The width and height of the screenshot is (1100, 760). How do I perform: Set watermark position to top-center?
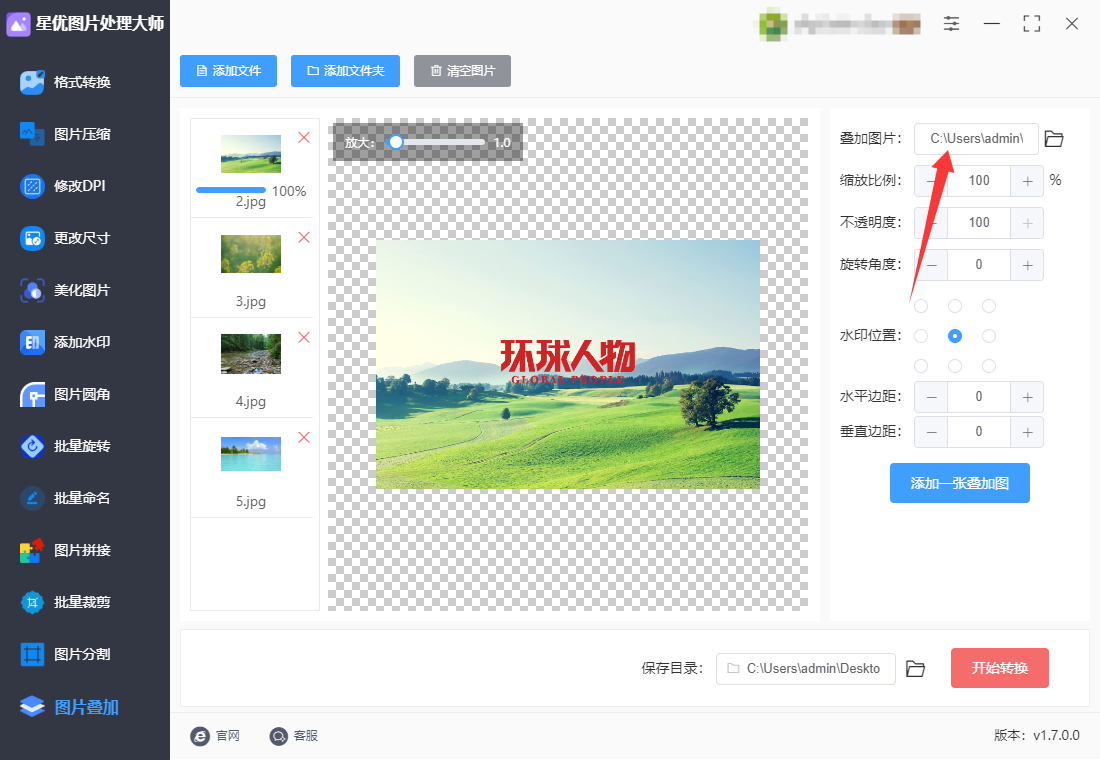coord(955,306)
